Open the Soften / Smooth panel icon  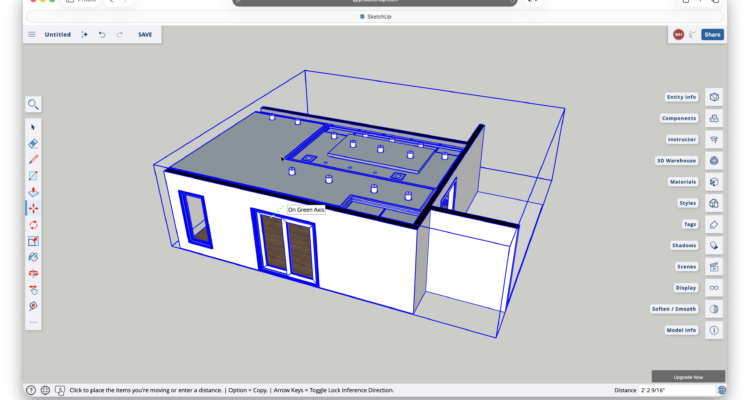[714, 309]
